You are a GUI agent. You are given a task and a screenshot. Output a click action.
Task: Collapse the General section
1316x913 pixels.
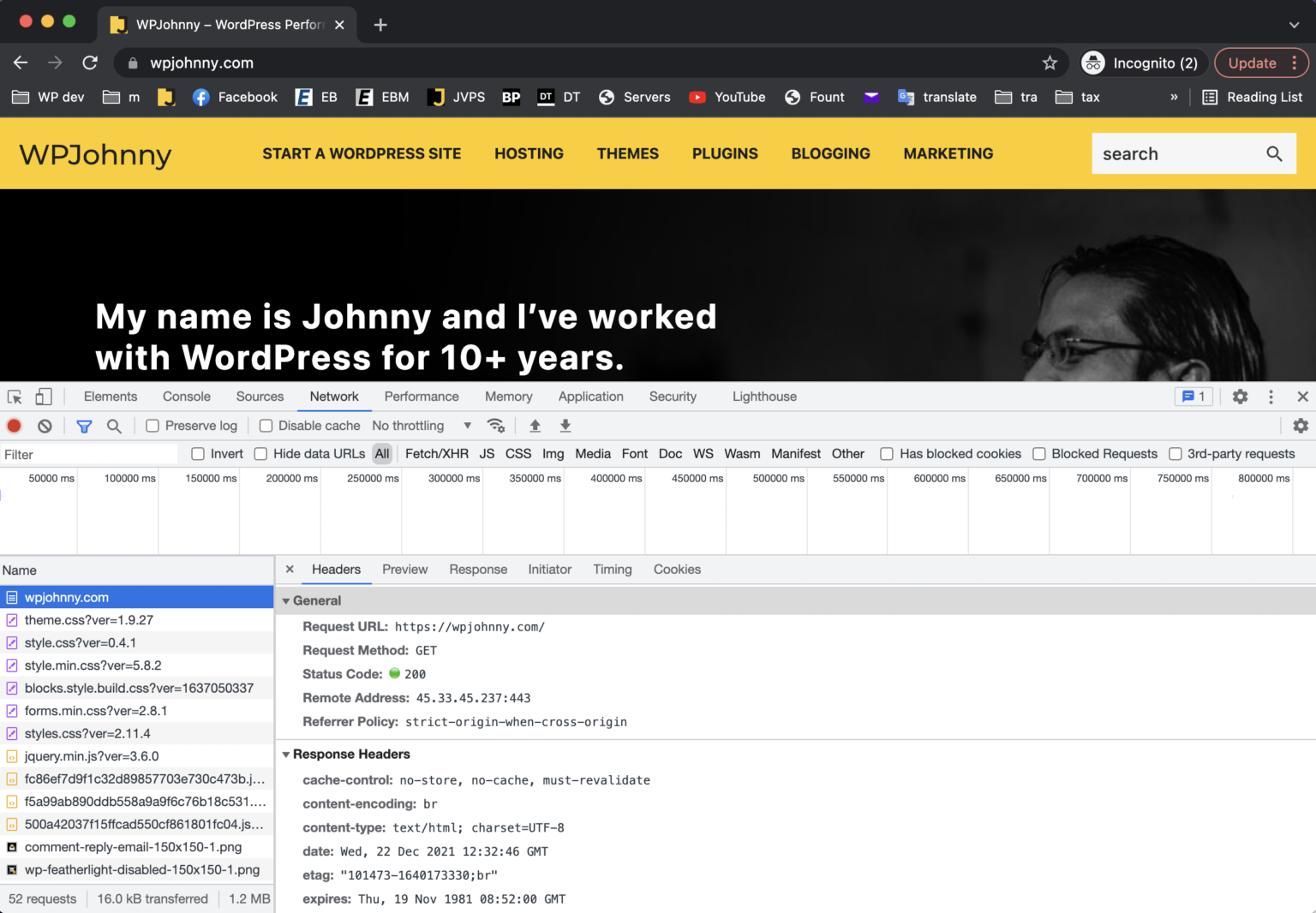(x=286, y=601)
